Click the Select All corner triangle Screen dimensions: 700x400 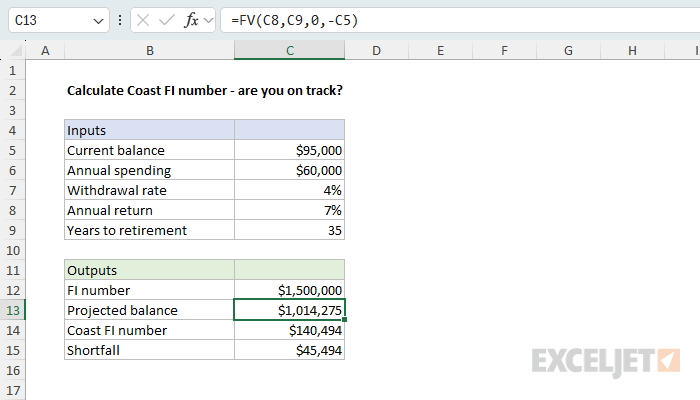16,50
